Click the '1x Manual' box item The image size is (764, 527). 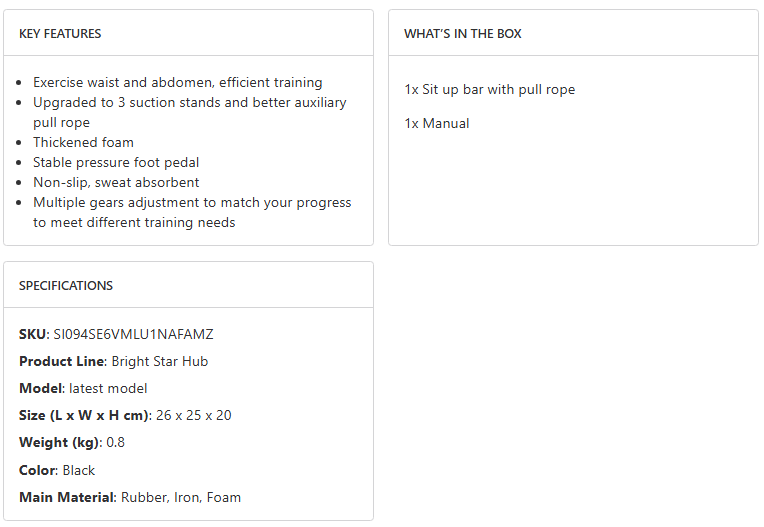click(x=437, y=124)
